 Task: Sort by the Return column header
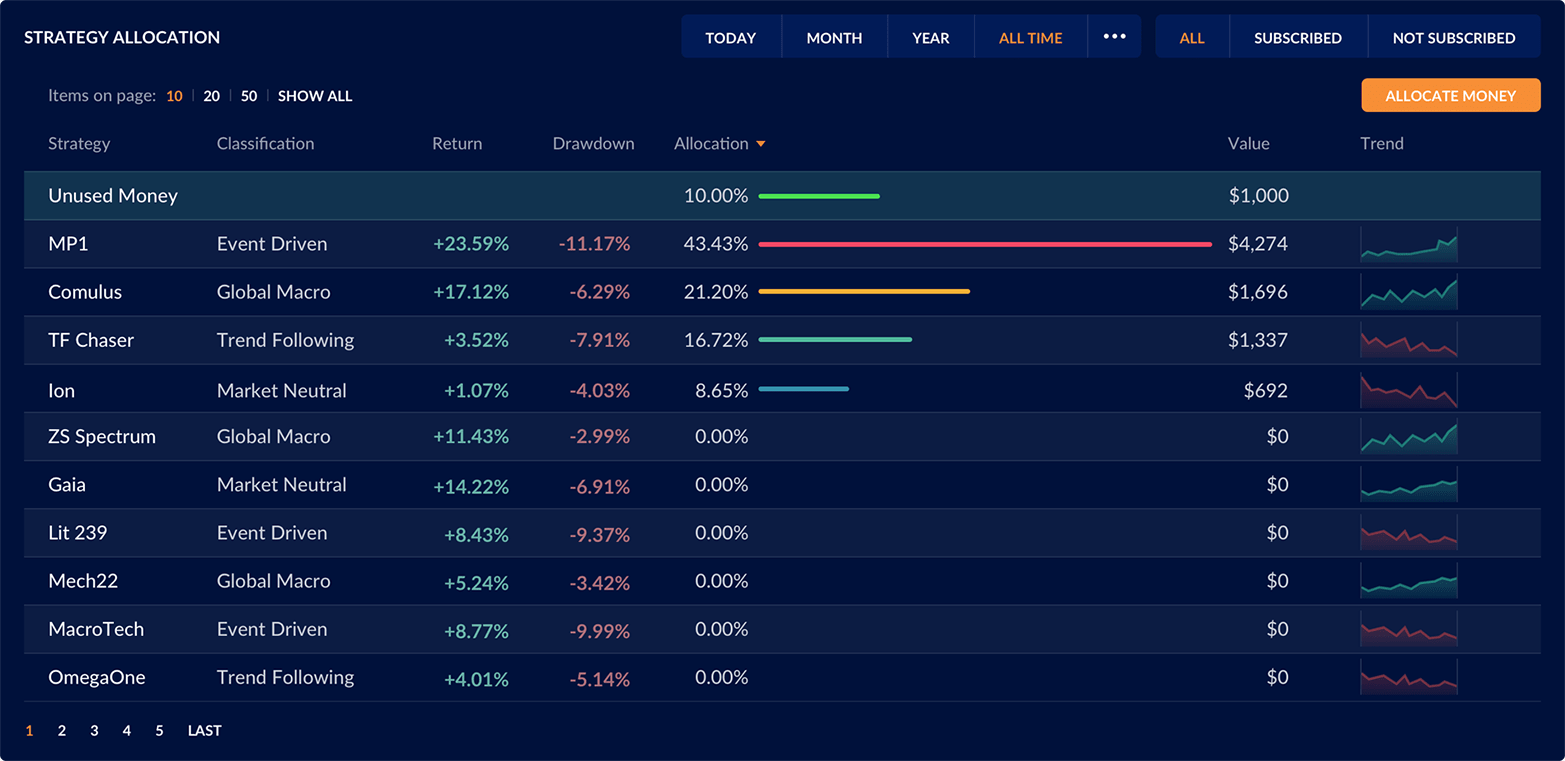coord(457,144)
